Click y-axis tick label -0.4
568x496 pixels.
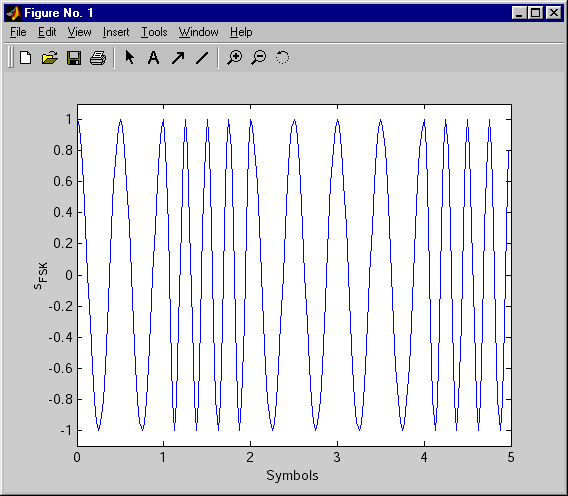tap(61, 338)
